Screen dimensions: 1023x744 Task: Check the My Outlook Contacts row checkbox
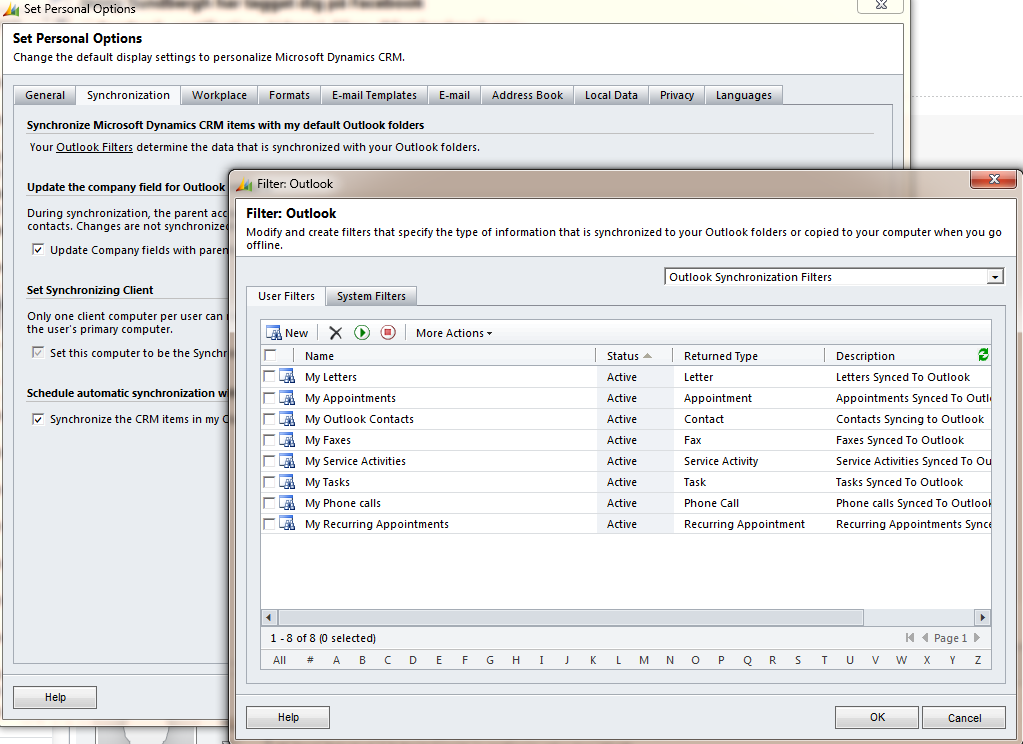pyautogui.click(x=269, y=418)
